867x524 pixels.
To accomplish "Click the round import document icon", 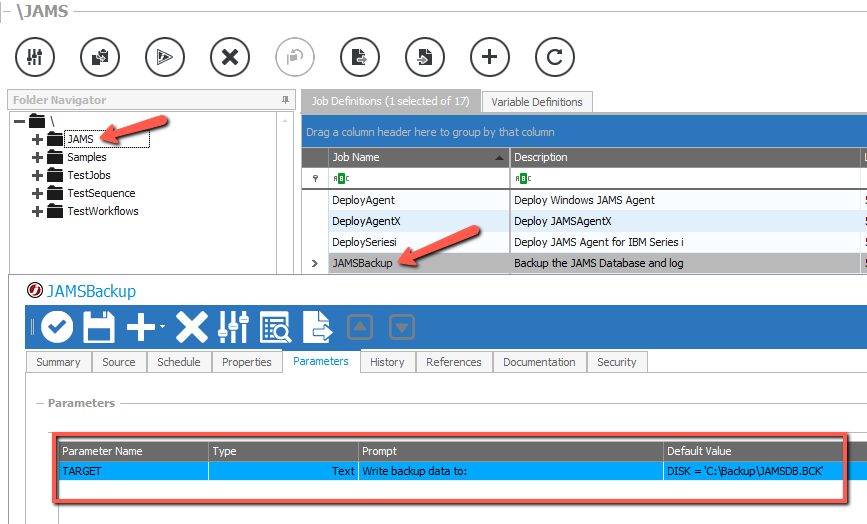I will [x=425, y=56].
